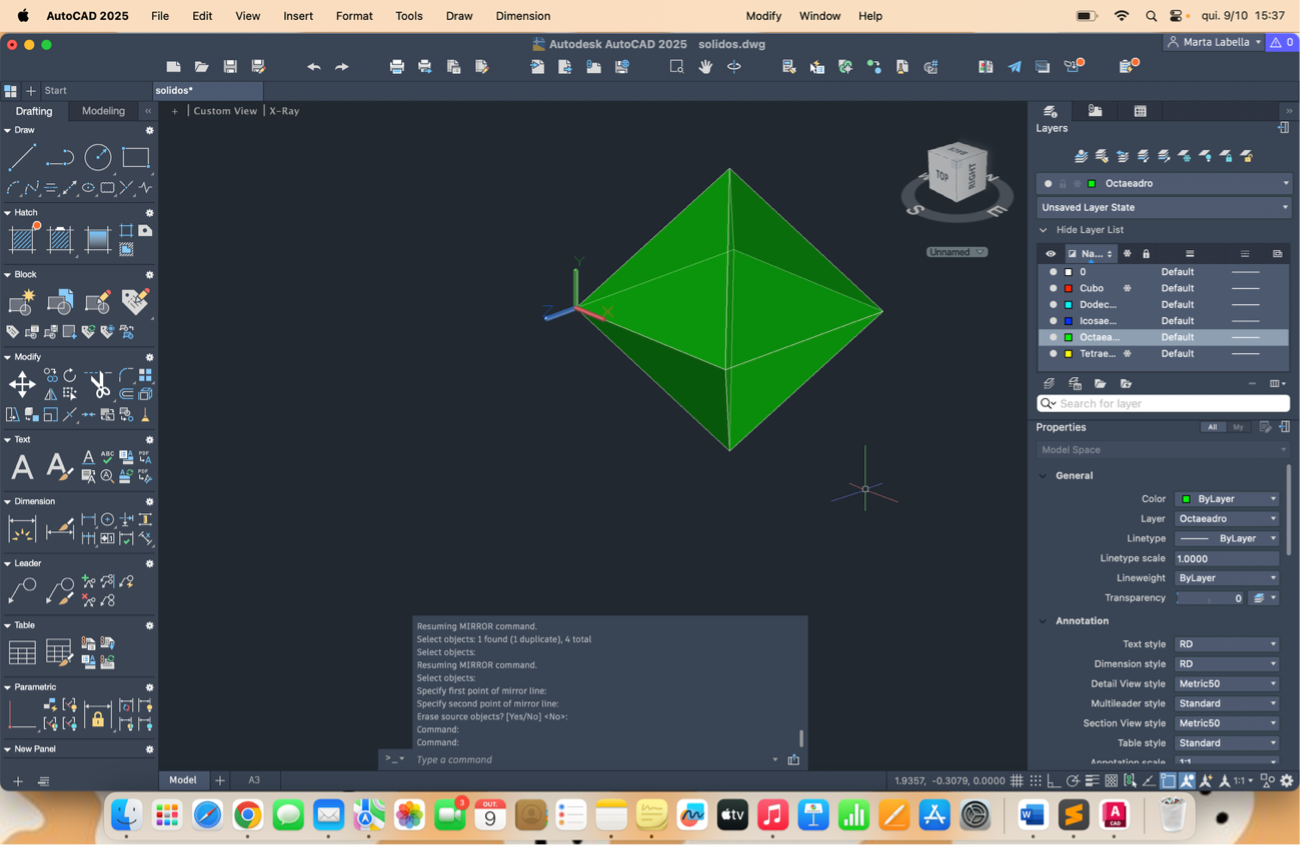Click the Pan hand icon in toolbar

pyautogui.click(x=705, y=67)
